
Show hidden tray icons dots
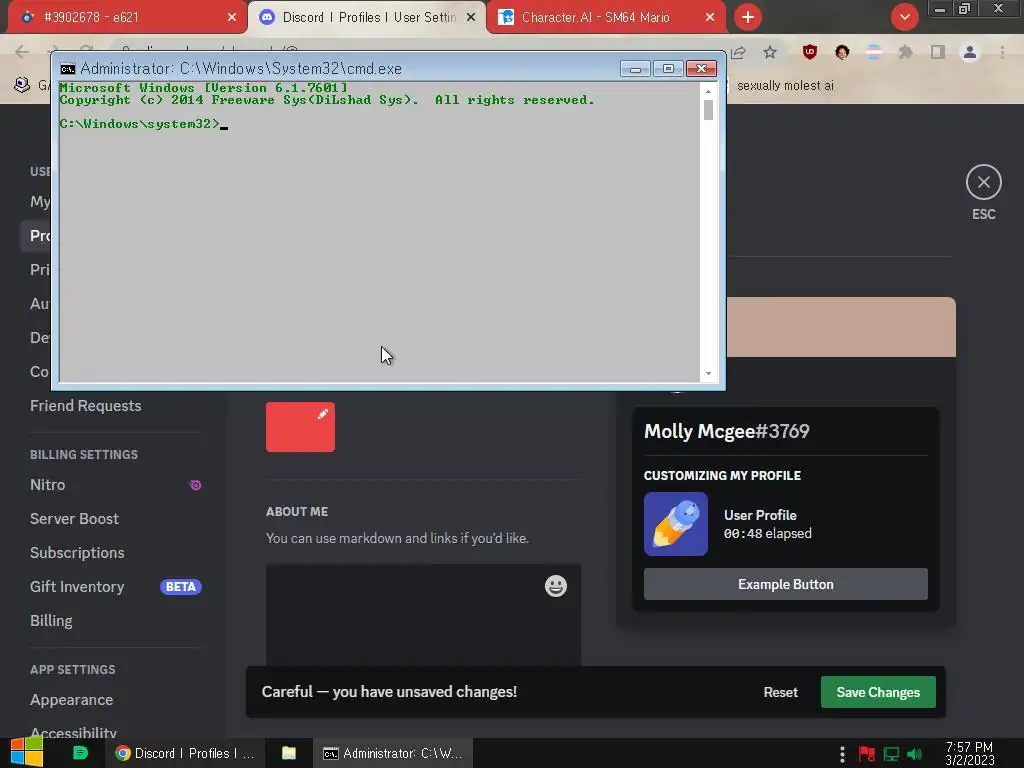[842, 754]
